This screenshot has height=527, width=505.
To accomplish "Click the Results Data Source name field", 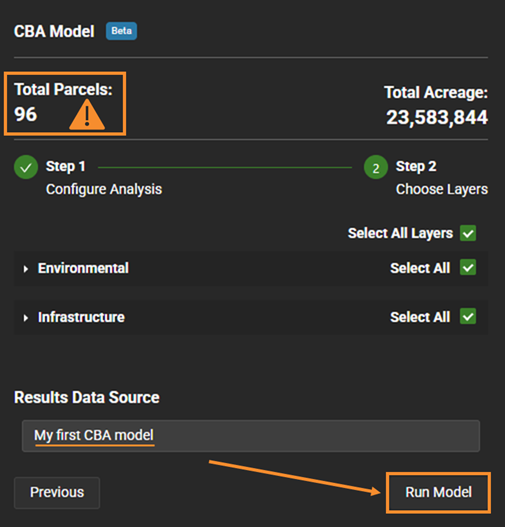I will coord(251,436).
